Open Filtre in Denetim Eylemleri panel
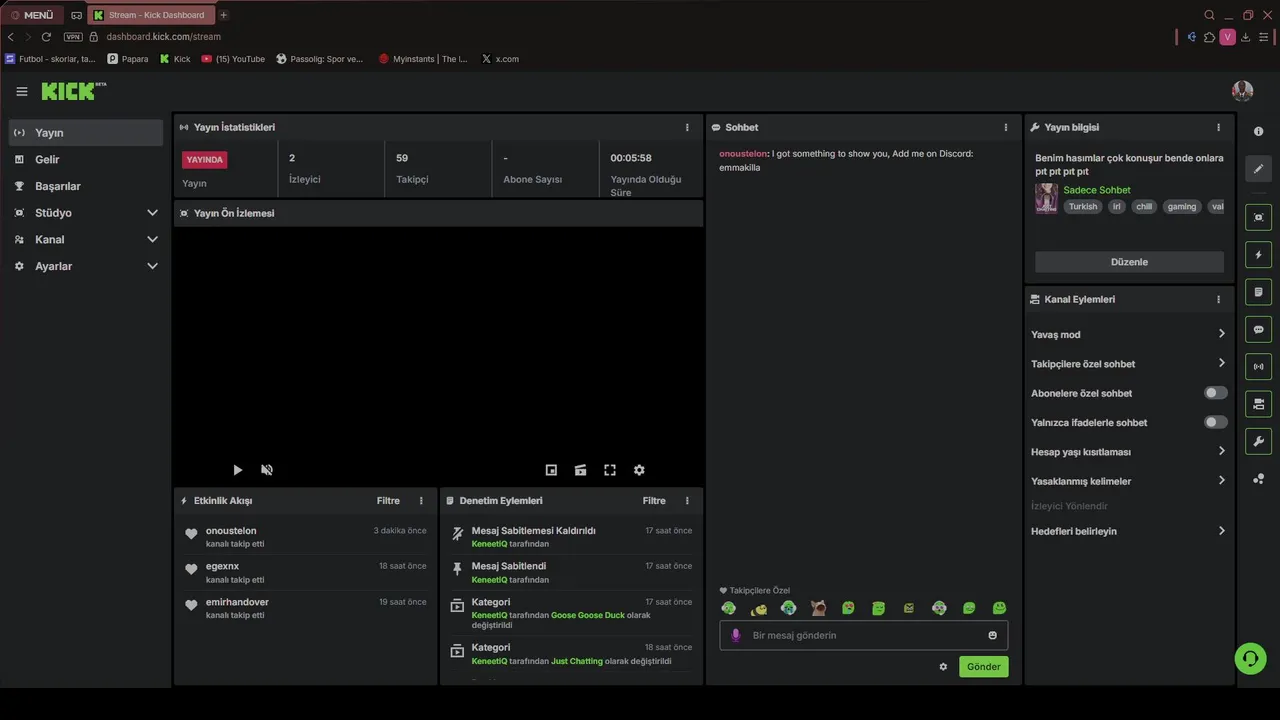This screenshot has height=720, width=1280. tap(654, 501)
